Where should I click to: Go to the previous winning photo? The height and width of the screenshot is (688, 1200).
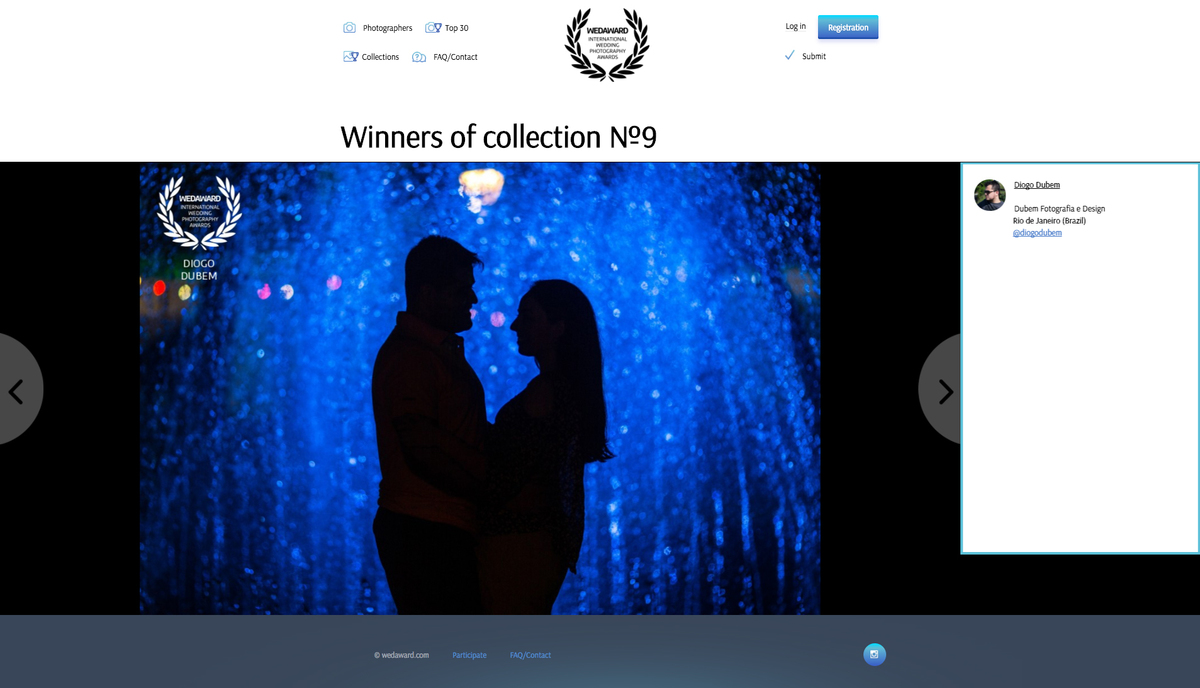point(17,391)
